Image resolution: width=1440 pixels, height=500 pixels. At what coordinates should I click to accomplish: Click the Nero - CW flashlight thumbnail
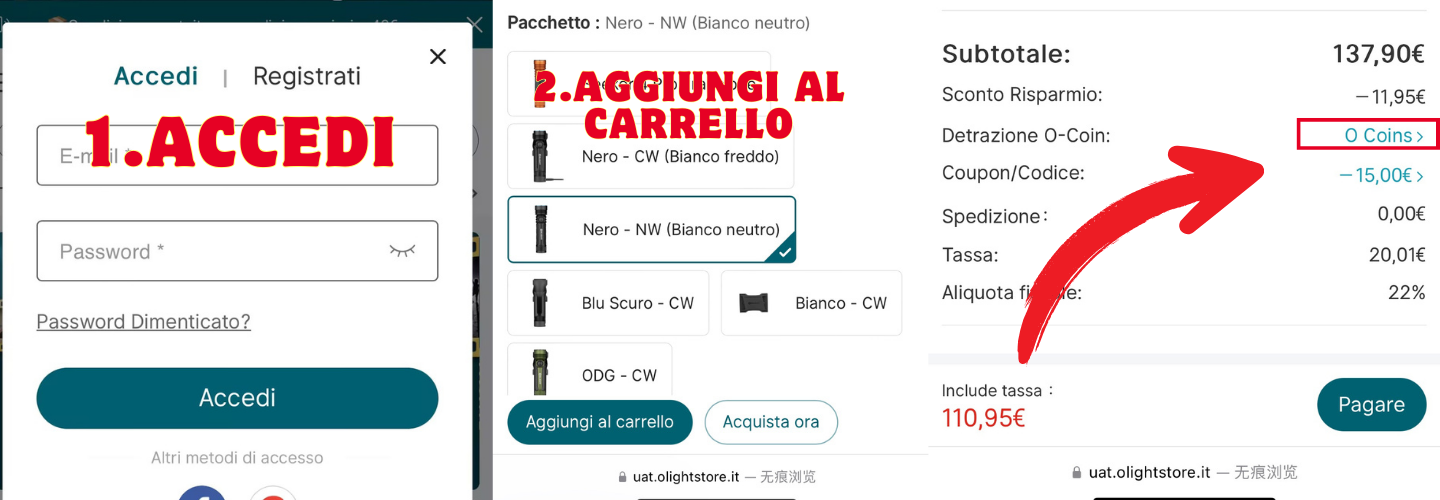(x=541, y=156)
